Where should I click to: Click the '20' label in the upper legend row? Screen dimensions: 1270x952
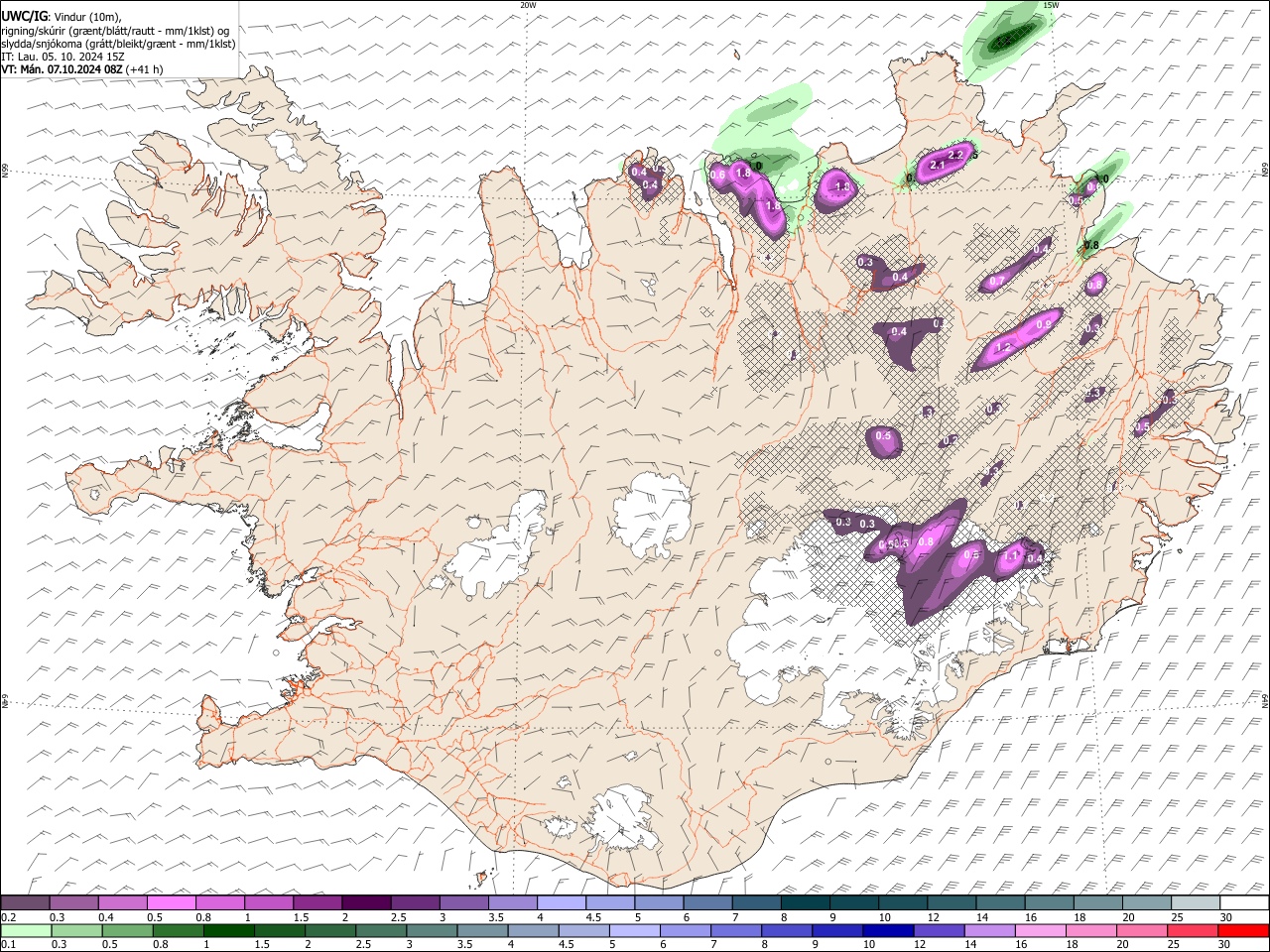click(1129, 918)
